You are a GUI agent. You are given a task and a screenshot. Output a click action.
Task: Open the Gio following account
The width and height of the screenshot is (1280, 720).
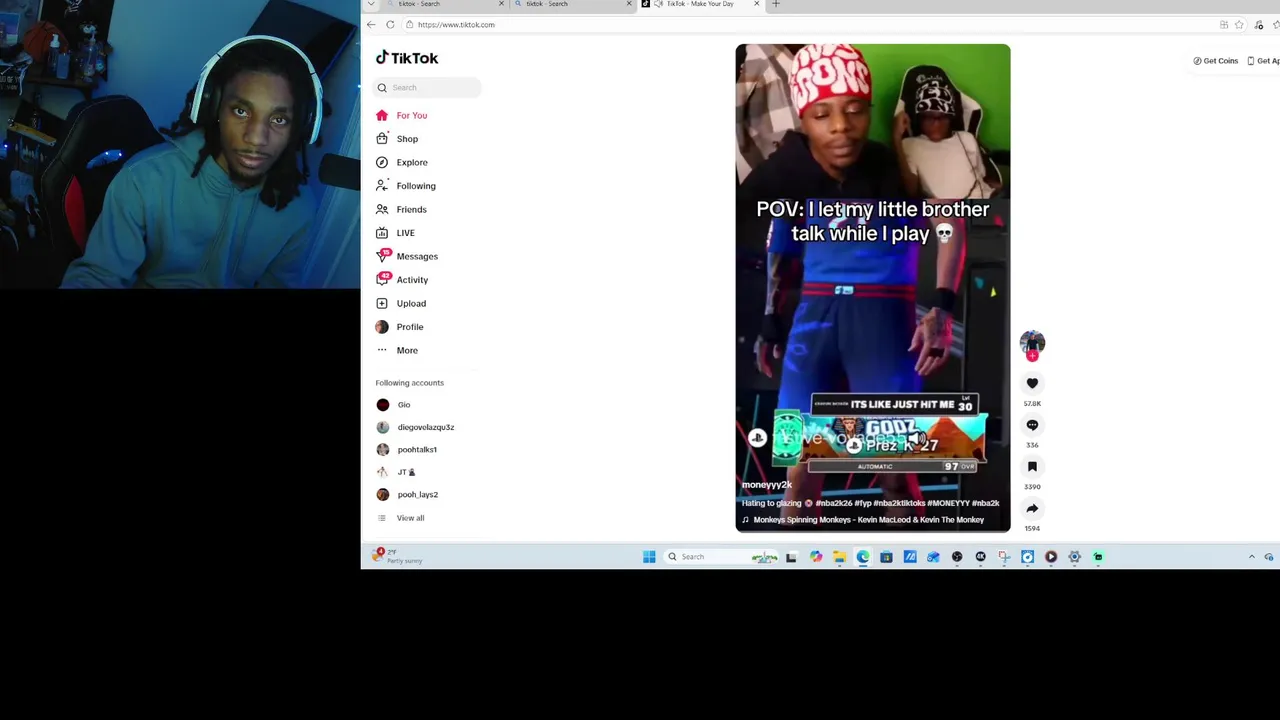coord(393,405)
